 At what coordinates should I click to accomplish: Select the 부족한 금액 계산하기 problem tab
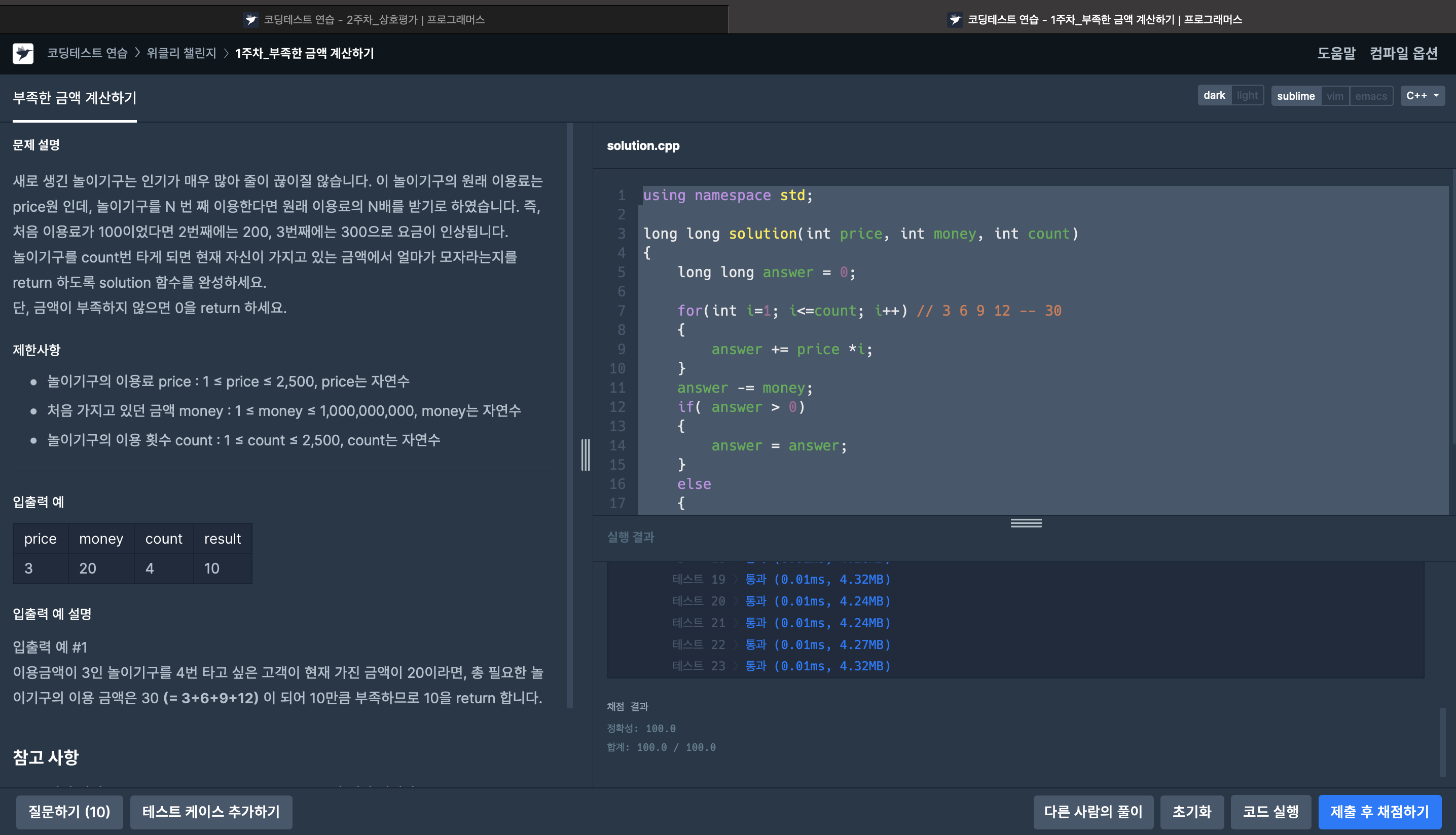(x=75, y=98)
